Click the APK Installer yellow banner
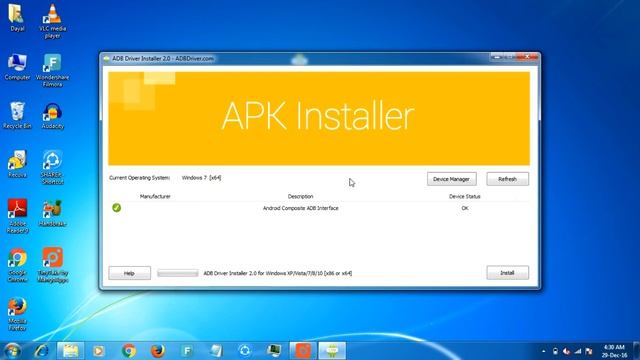This screenshot has width=640, height=360. point(319,118)
